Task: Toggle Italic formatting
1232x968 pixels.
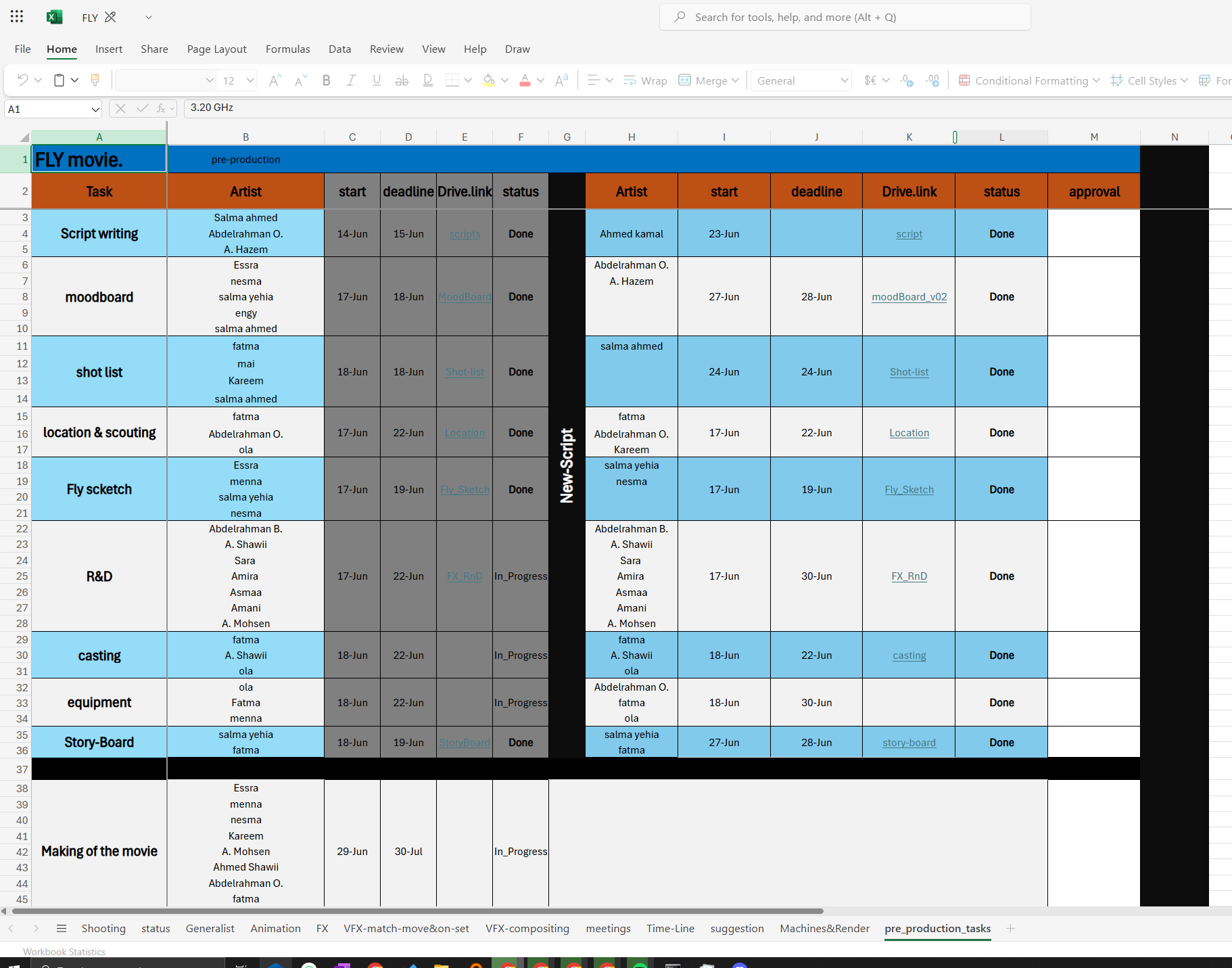Action: [x=351, y=80]
